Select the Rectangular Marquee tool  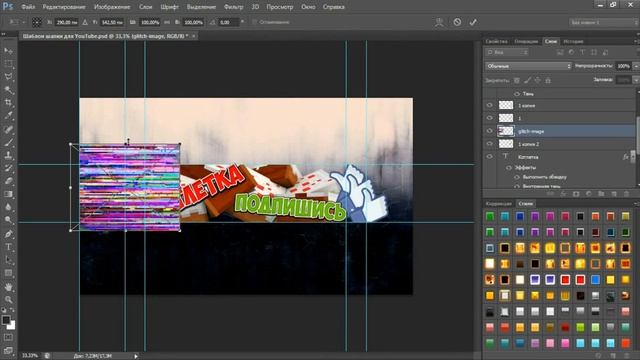[x=8, y=64]
